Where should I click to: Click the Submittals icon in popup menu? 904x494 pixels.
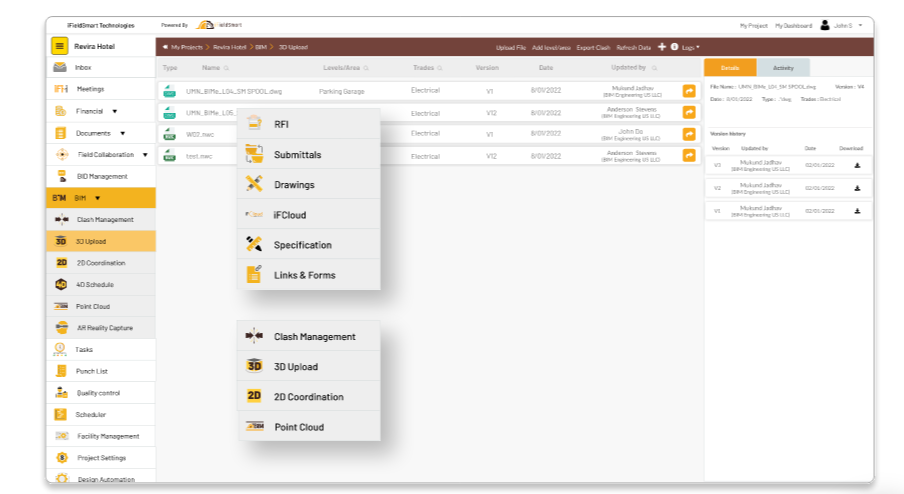point(254,154)
